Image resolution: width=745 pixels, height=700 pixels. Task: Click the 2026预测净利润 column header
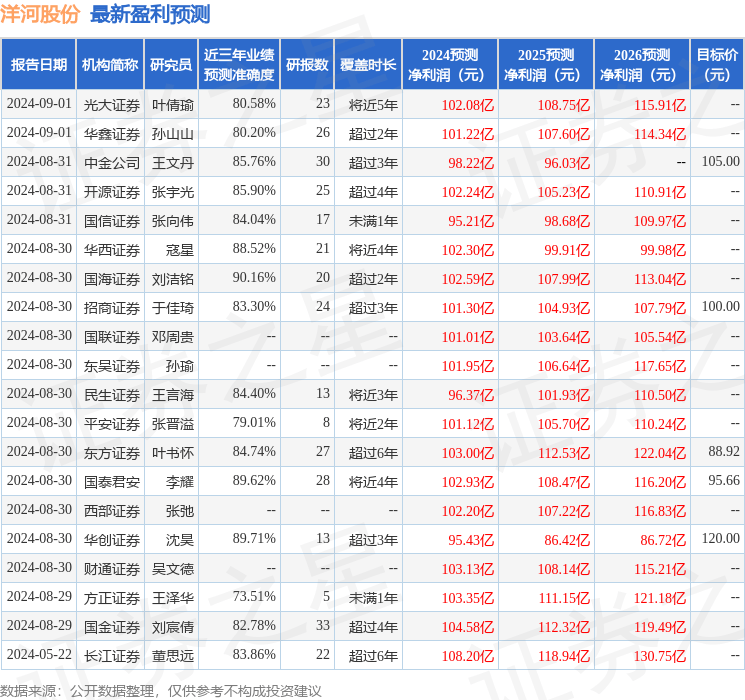(642, 64)
